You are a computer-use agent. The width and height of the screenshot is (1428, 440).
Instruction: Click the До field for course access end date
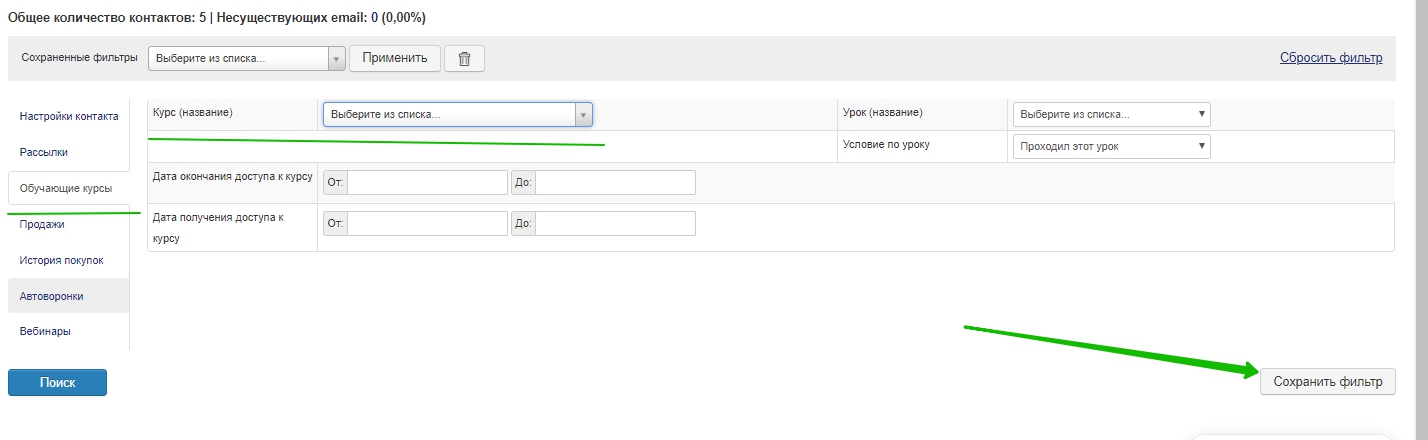(x=615, y=183)
